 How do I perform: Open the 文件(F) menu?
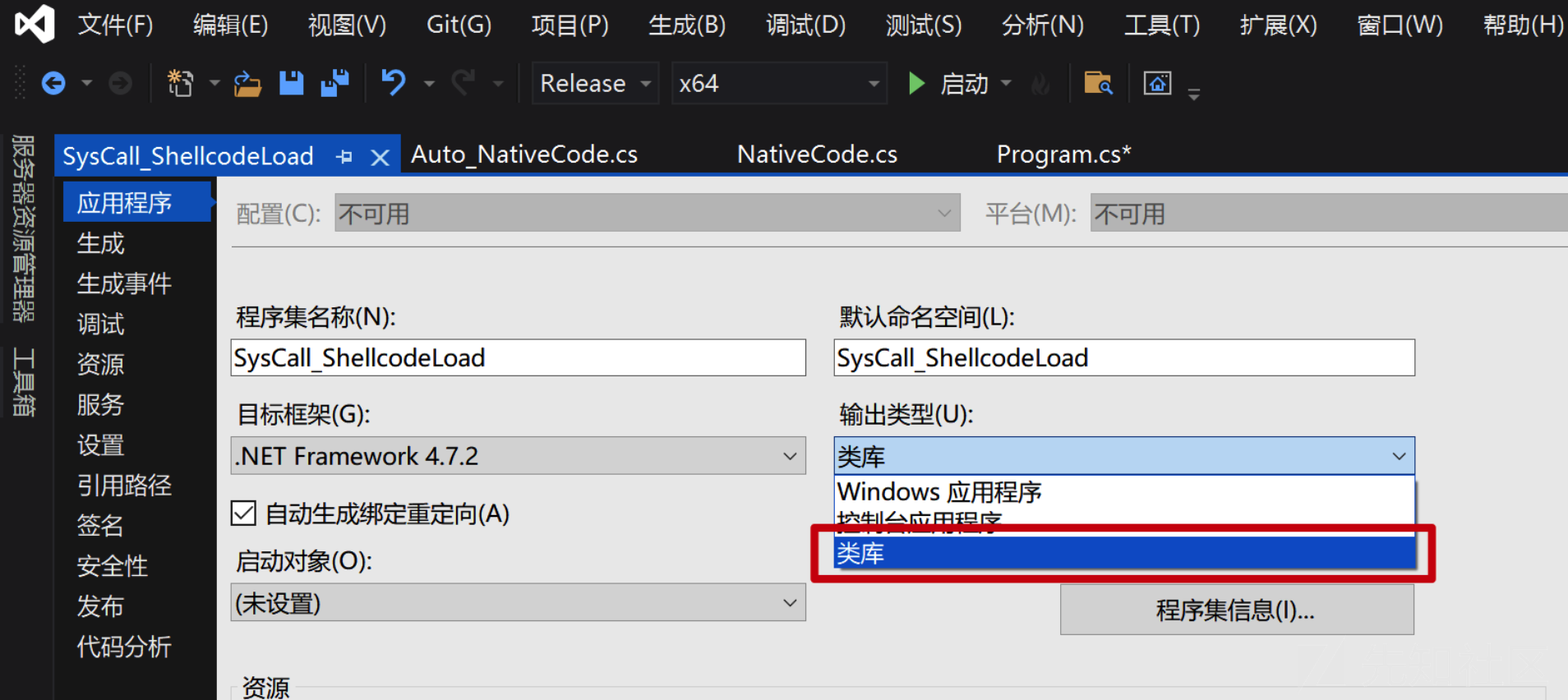116,25
